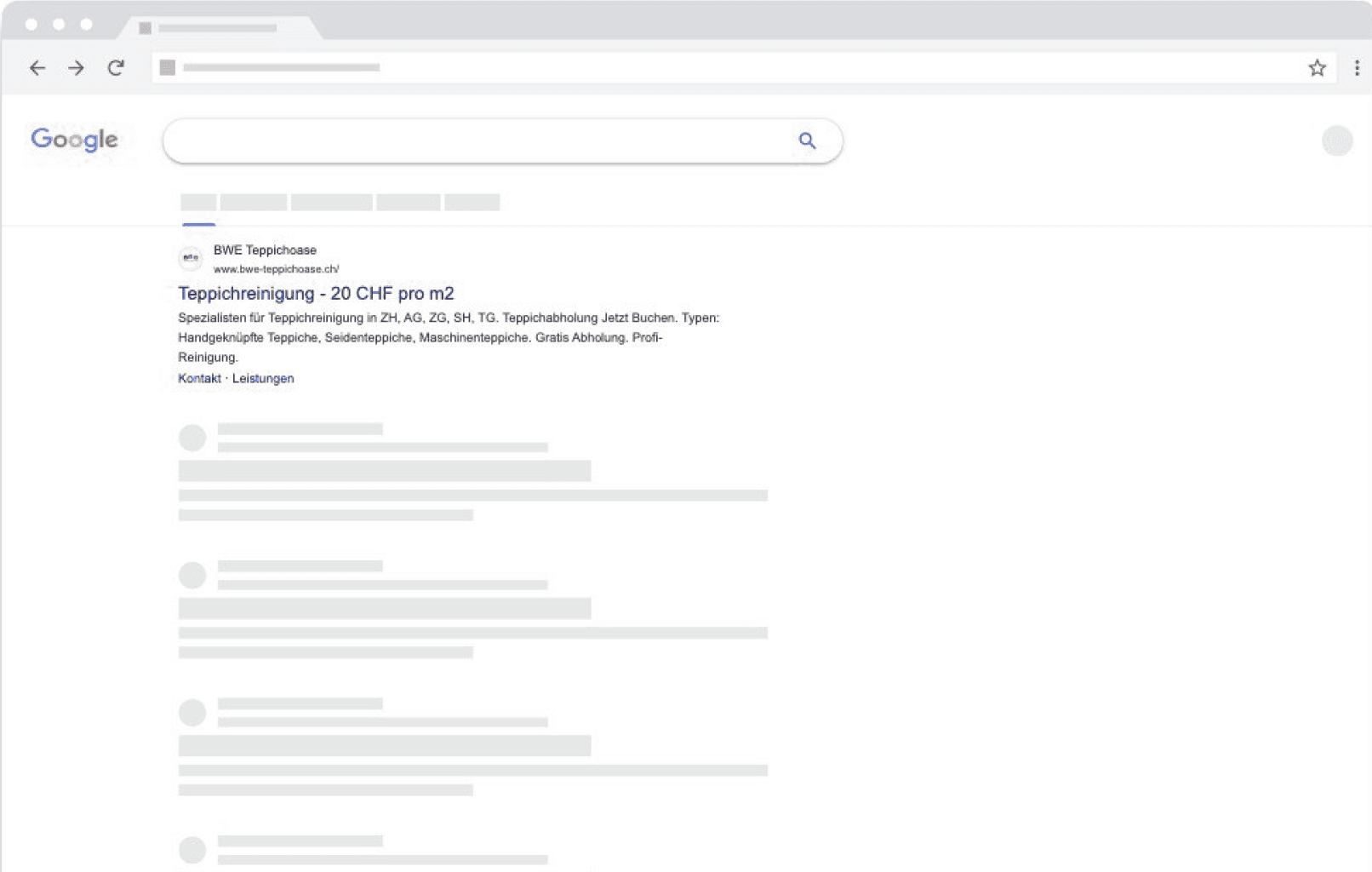The image size is (1372, 872).
Task: Click the magnifier search icon
Action: (807, 141)
